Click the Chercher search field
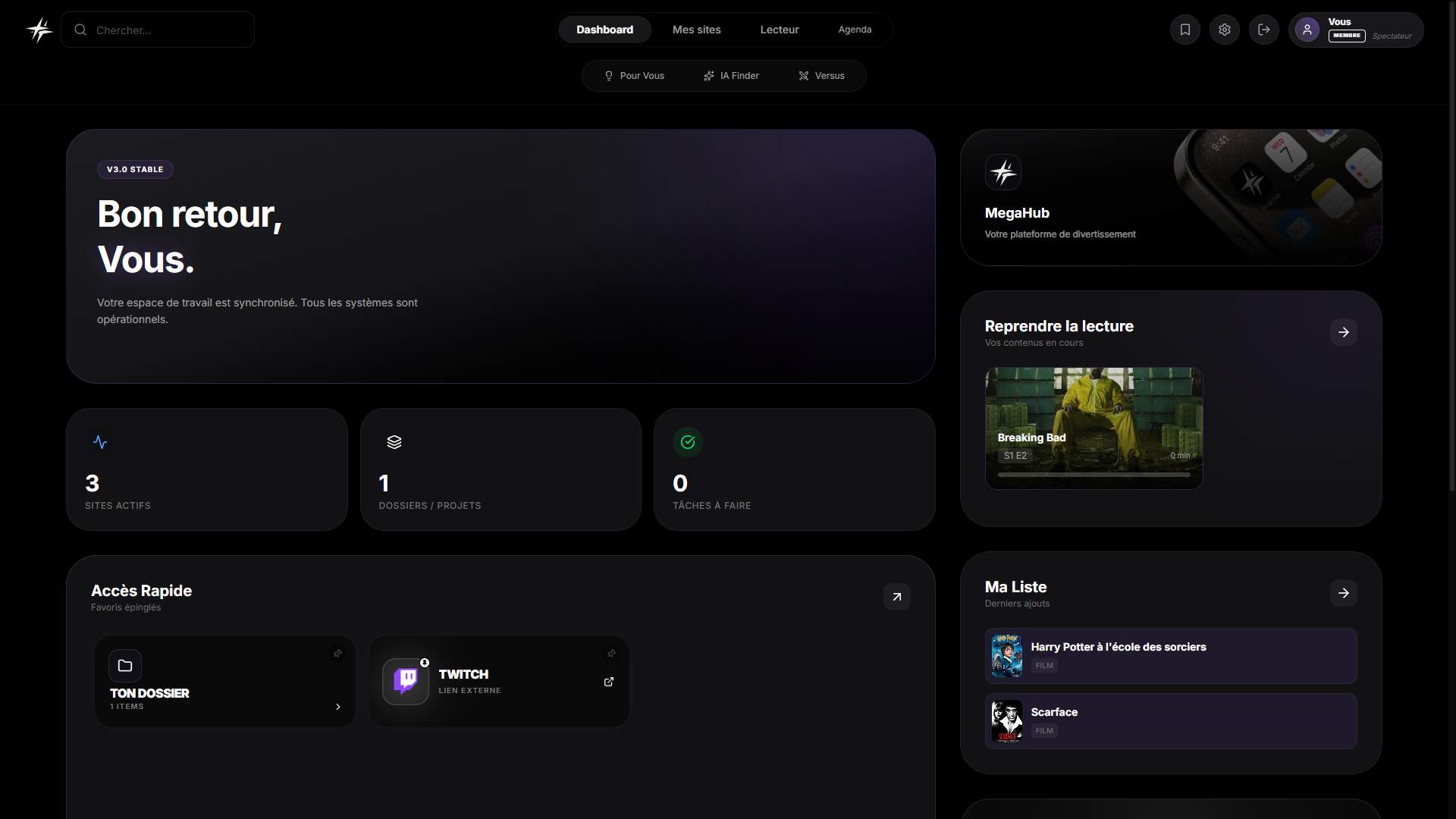Screen dimensions: 1456x819 click(x=167, y=30)
